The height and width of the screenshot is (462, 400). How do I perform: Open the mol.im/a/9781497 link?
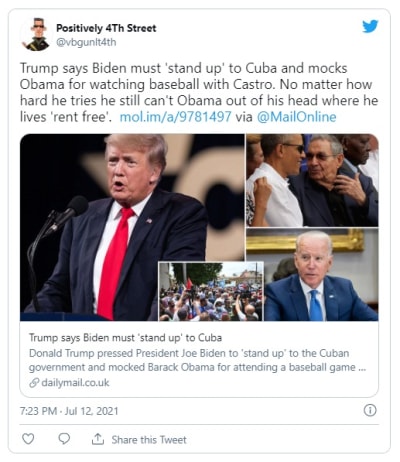(175, 117)
